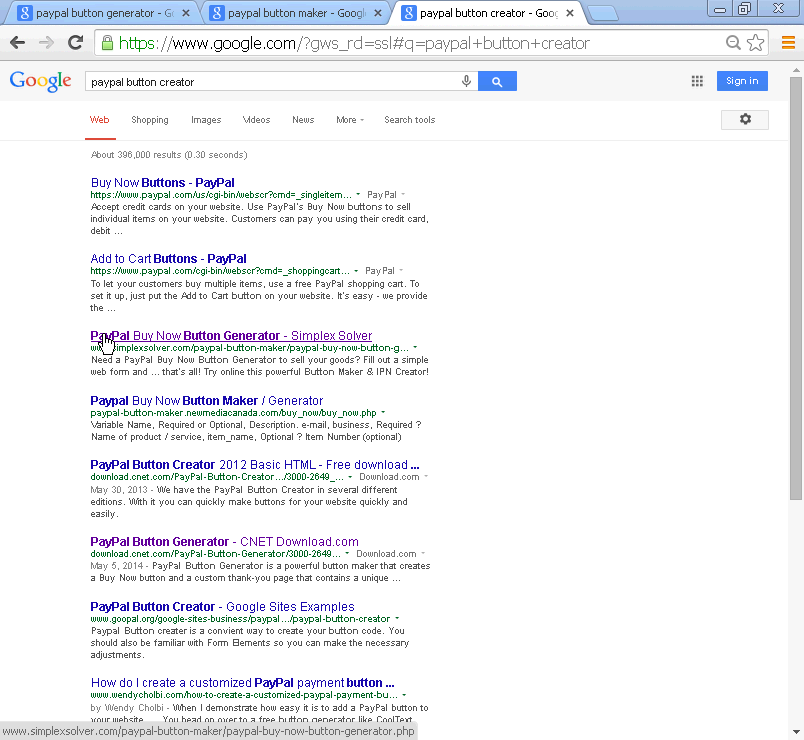Open Search tools options
804x740 pixels.
pyautogui.click(x=410, y=119)
